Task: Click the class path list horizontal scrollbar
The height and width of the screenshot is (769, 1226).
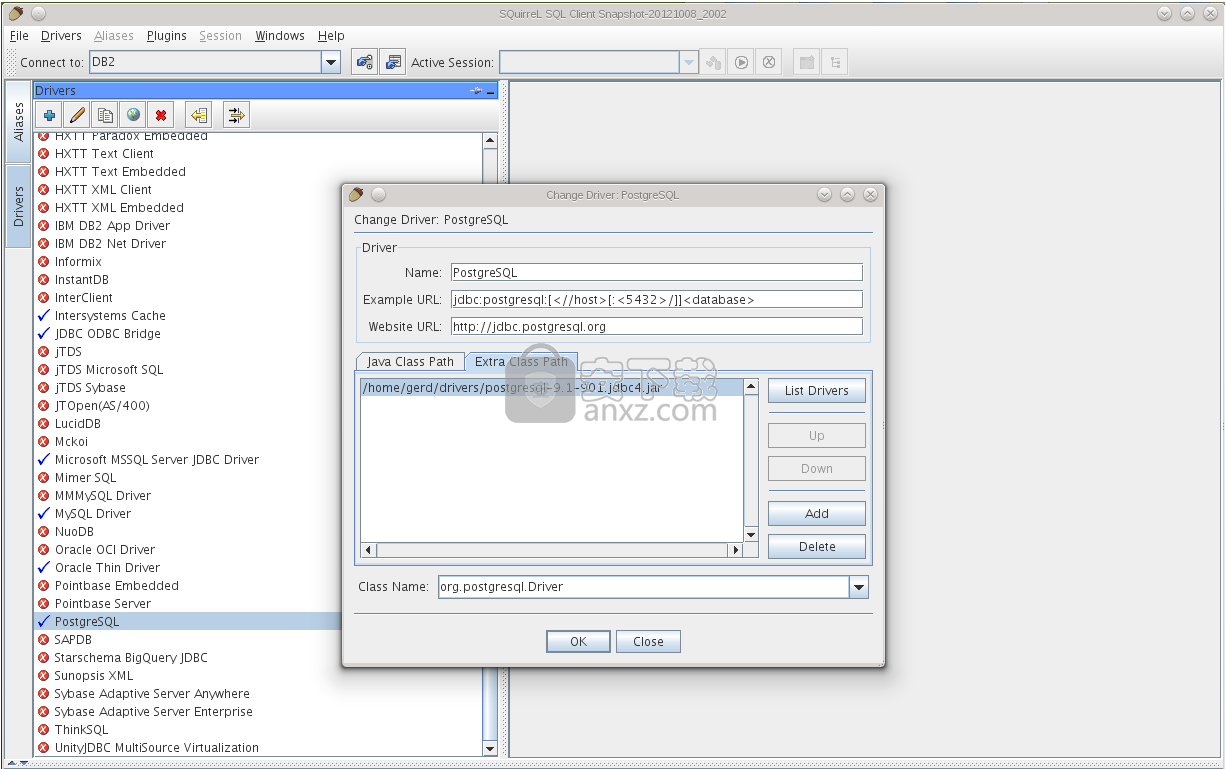Action: [x=552, y=550]
